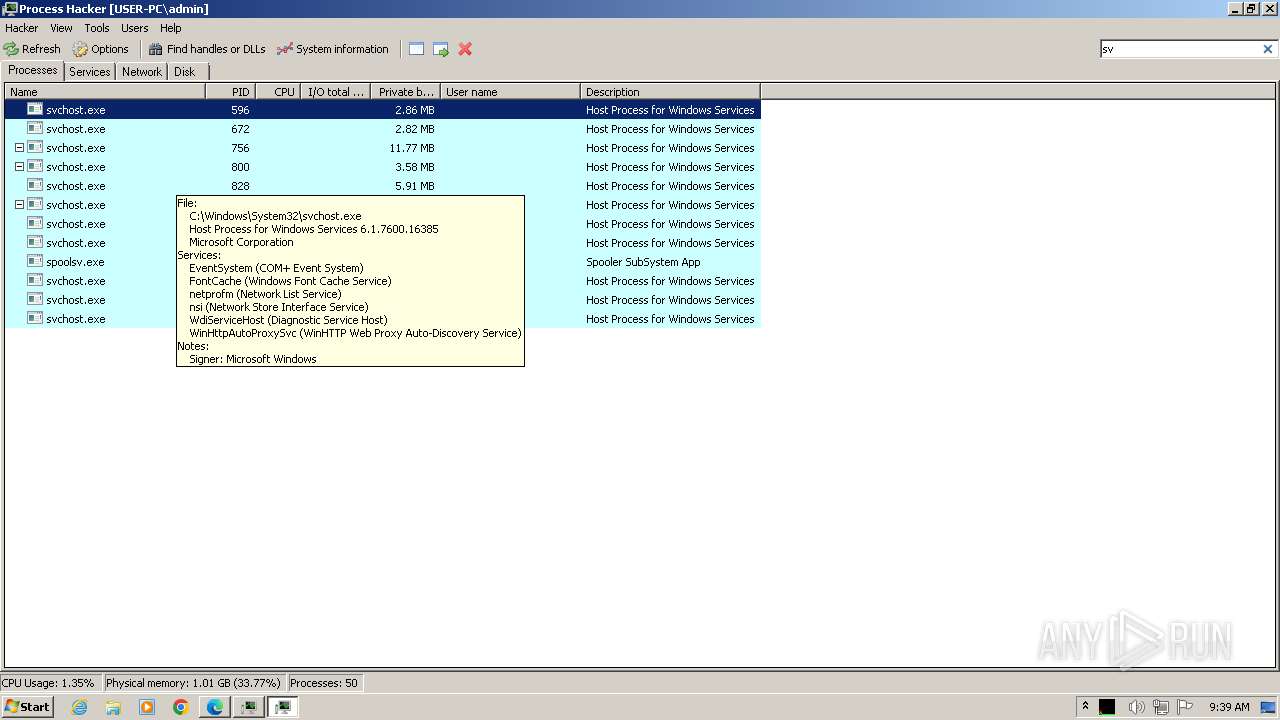The width and height of the screenshot is (1280, 720).
Task: Open the Help menu
Action: tap(171, 28)
